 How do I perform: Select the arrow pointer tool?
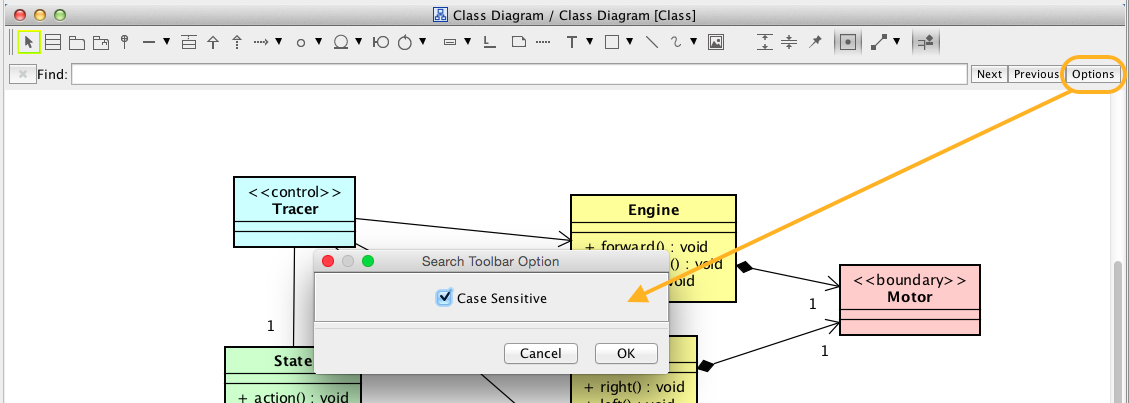pyautogui.click(x=29, y=42)
